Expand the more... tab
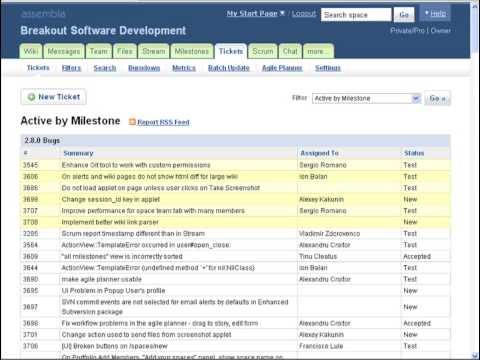The height and width of the screenshot is (360, 480). [x=318, y=51]
